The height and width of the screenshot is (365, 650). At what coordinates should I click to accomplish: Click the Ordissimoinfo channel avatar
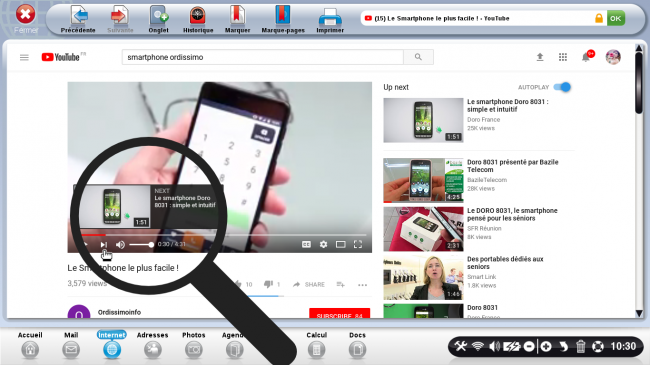pos(79,312)
